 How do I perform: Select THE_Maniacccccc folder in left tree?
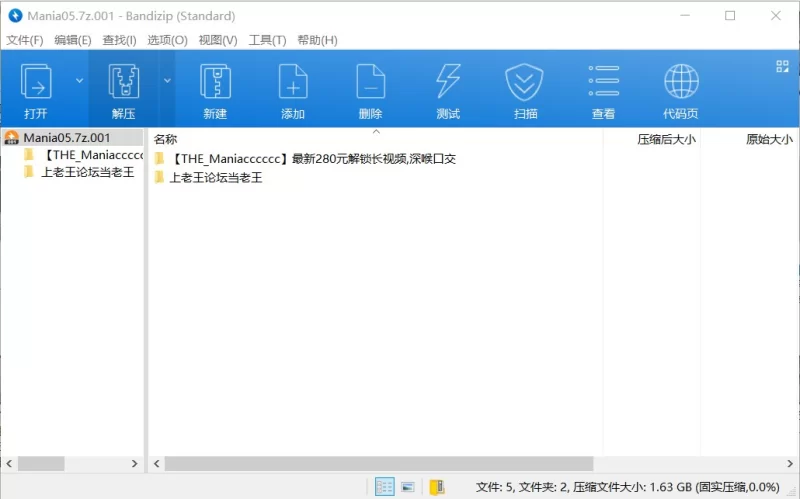pyautogui.click(x=84, y=155)
